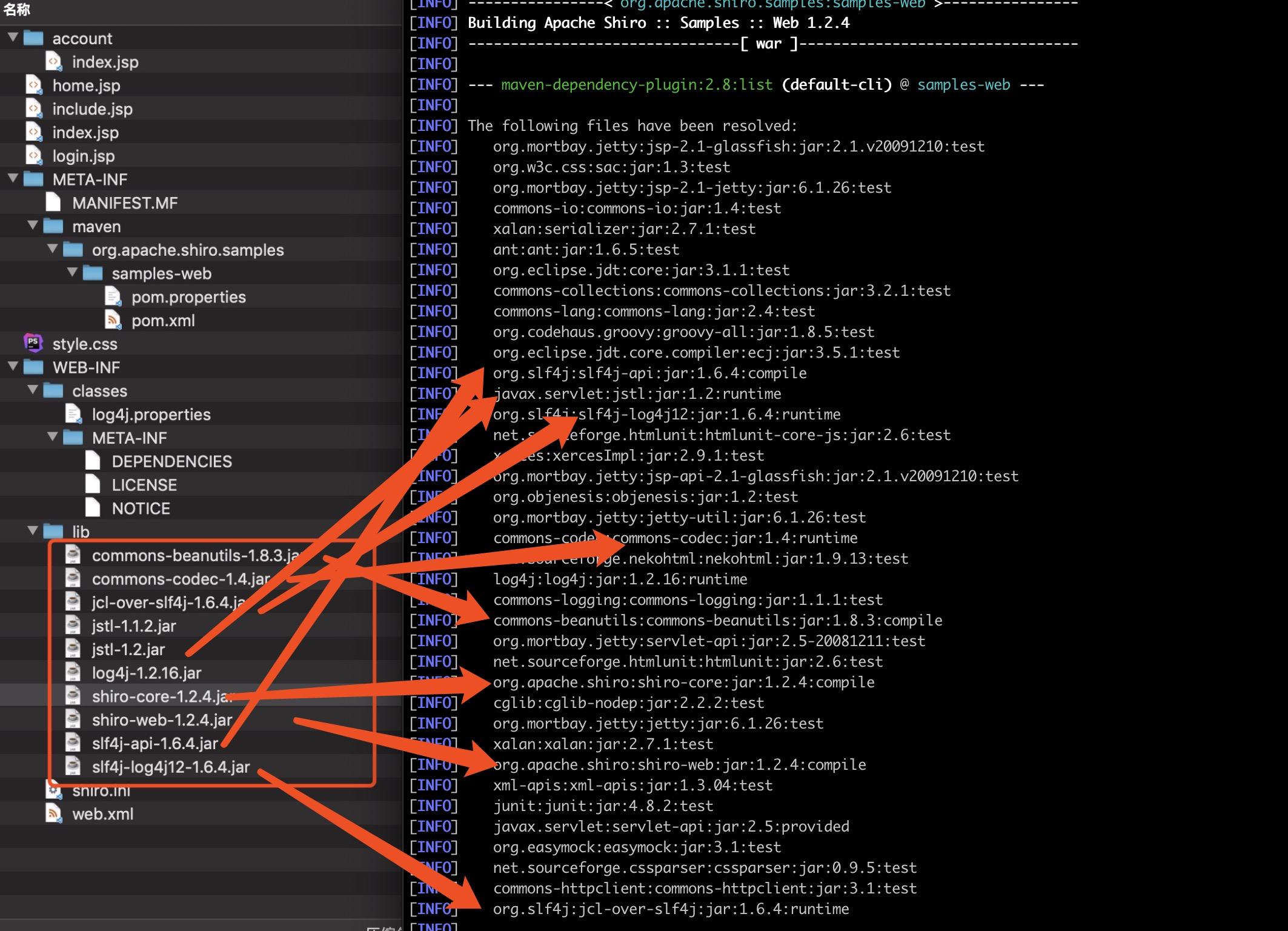This screenshot has width=1288, height=931.
Task: Collapse META-INF folder triangle under classes
Action: point(53,437)
